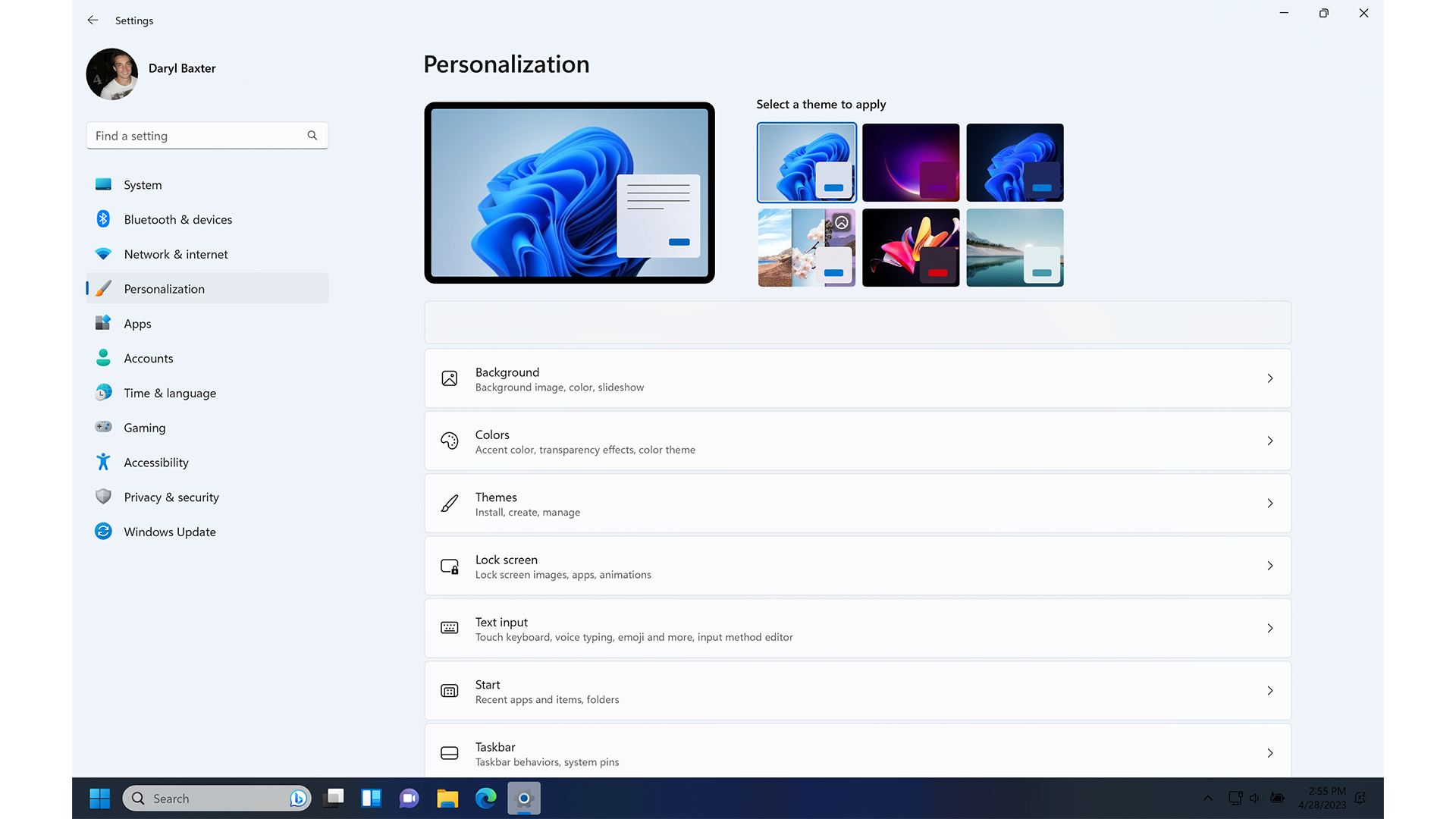Viewport: 1456px width, 819px height.
Task: Select the colorful abstract theme
Action: point(910,247)
